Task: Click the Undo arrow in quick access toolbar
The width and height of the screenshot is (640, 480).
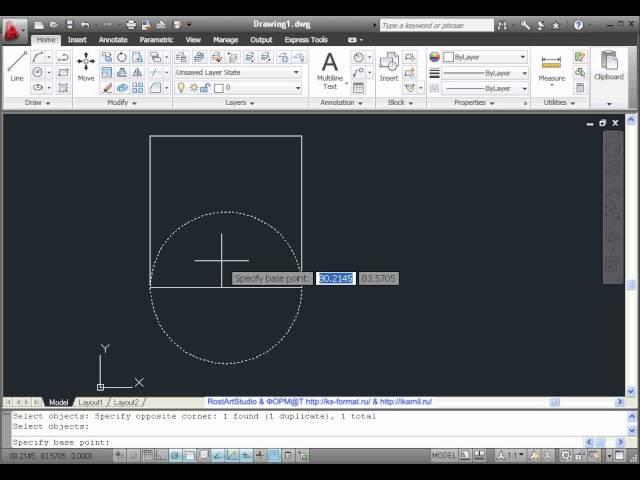Action: [84, 25]
